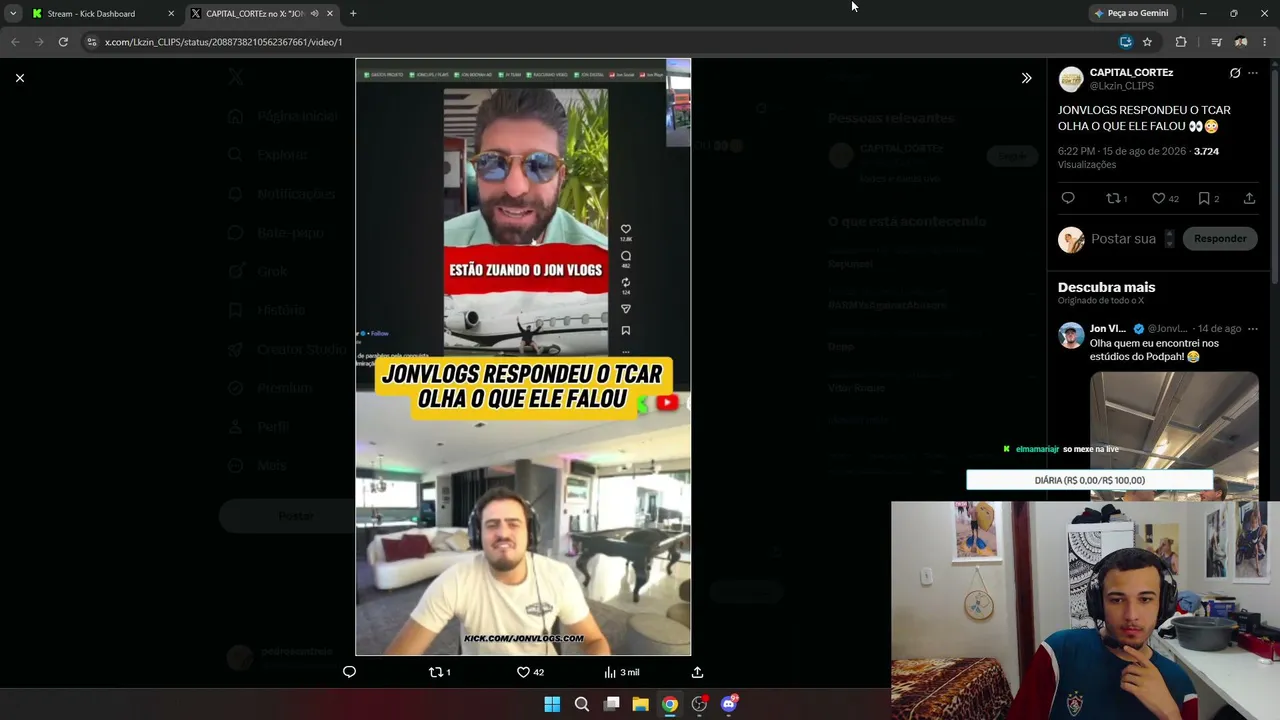
Task: Bookmark this page with the star icon
Action: point(1147,42)
